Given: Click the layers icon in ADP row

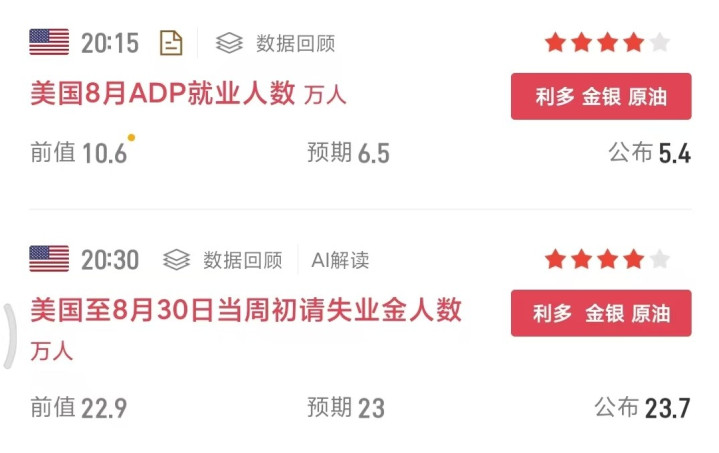Looking at the screenshot, I should tap(229, 43).
